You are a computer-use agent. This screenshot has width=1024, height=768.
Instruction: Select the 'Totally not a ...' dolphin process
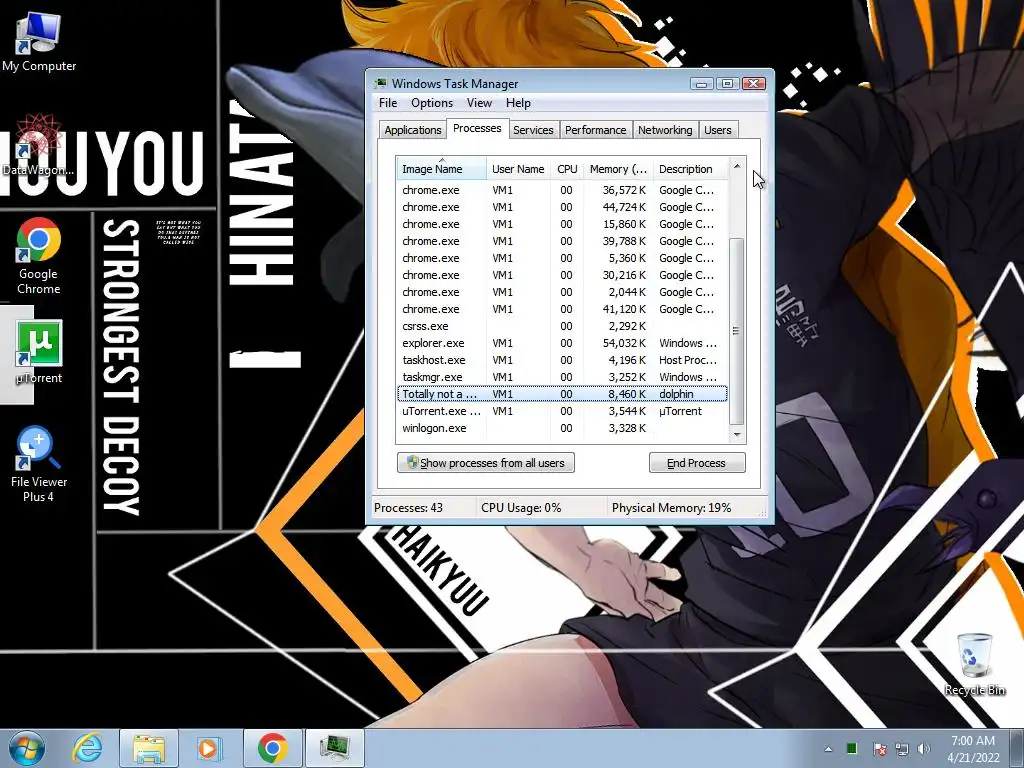pos(562,394)
